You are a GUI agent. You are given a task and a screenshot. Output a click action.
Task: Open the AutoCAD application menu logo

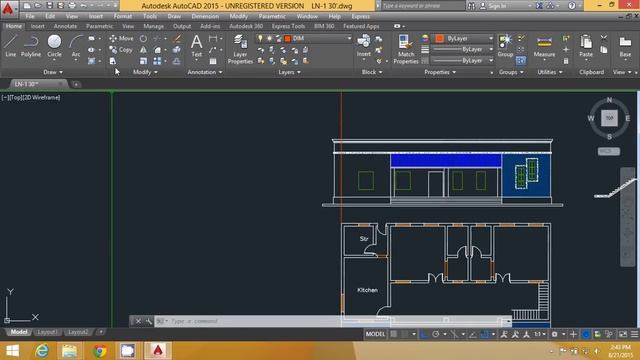[8, 8]
